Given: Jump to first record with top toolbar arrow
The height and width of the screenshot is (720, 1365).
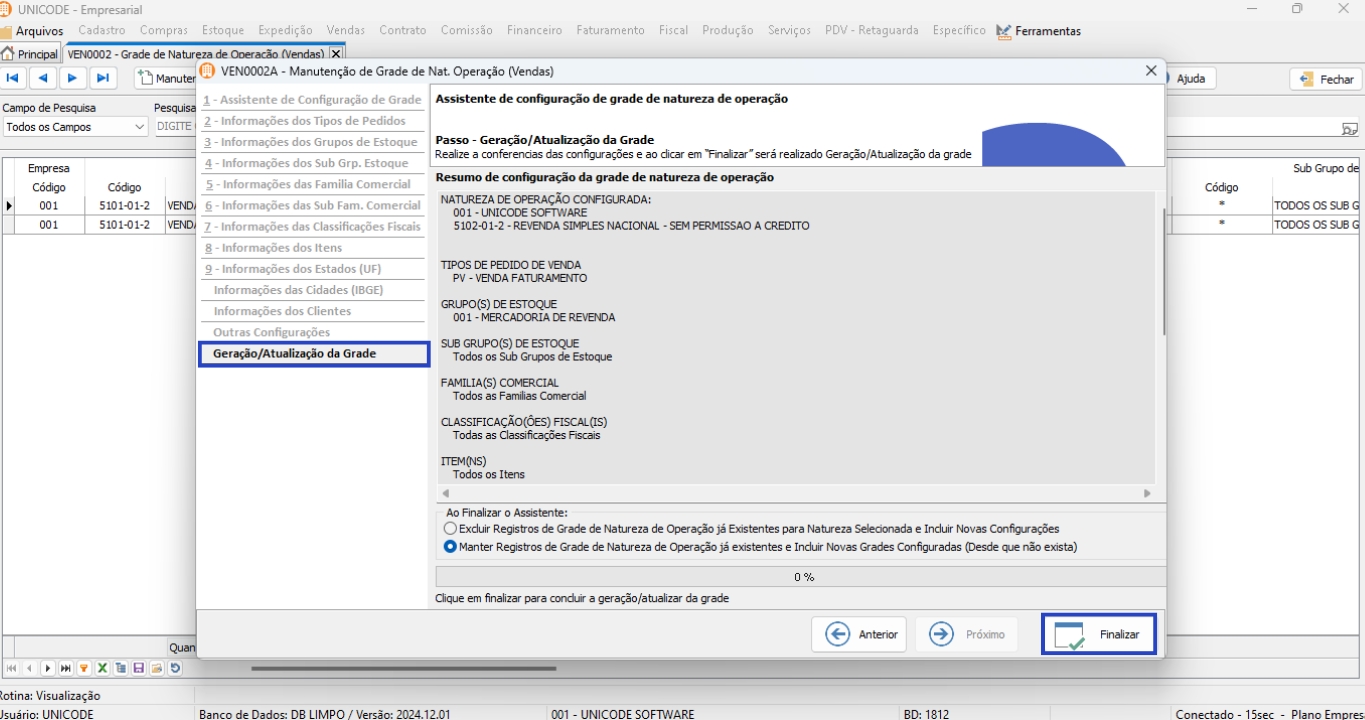Looking at the screenshot, I should [14, 78].
